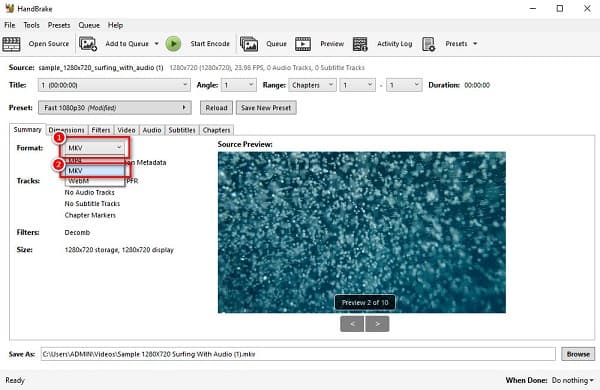Open the Angle dropdown

click(239, 85)
